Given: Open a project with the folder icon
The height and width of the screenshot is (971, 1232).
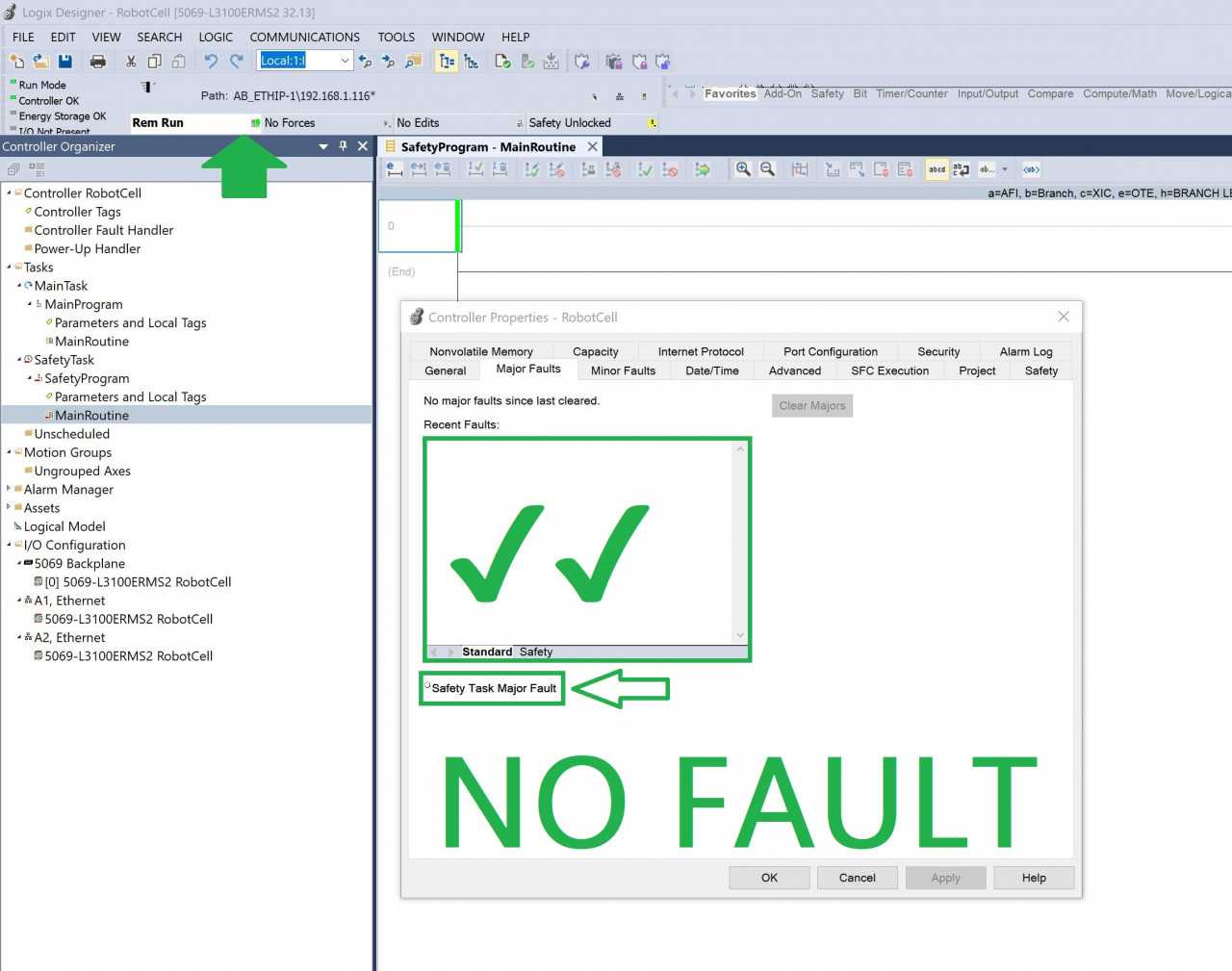Looking at the screenshot, I should (40, 61).
